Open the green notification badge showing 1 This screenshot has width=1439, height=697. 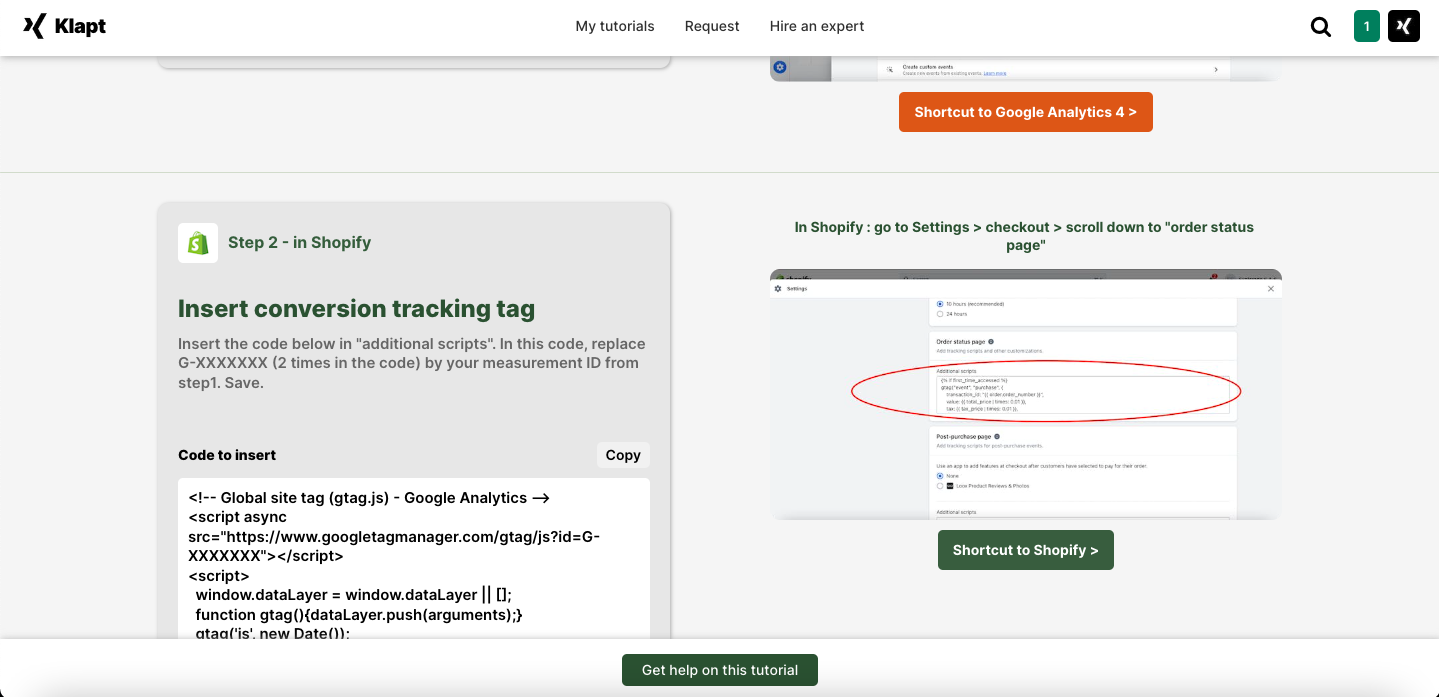pos(1366,26)
